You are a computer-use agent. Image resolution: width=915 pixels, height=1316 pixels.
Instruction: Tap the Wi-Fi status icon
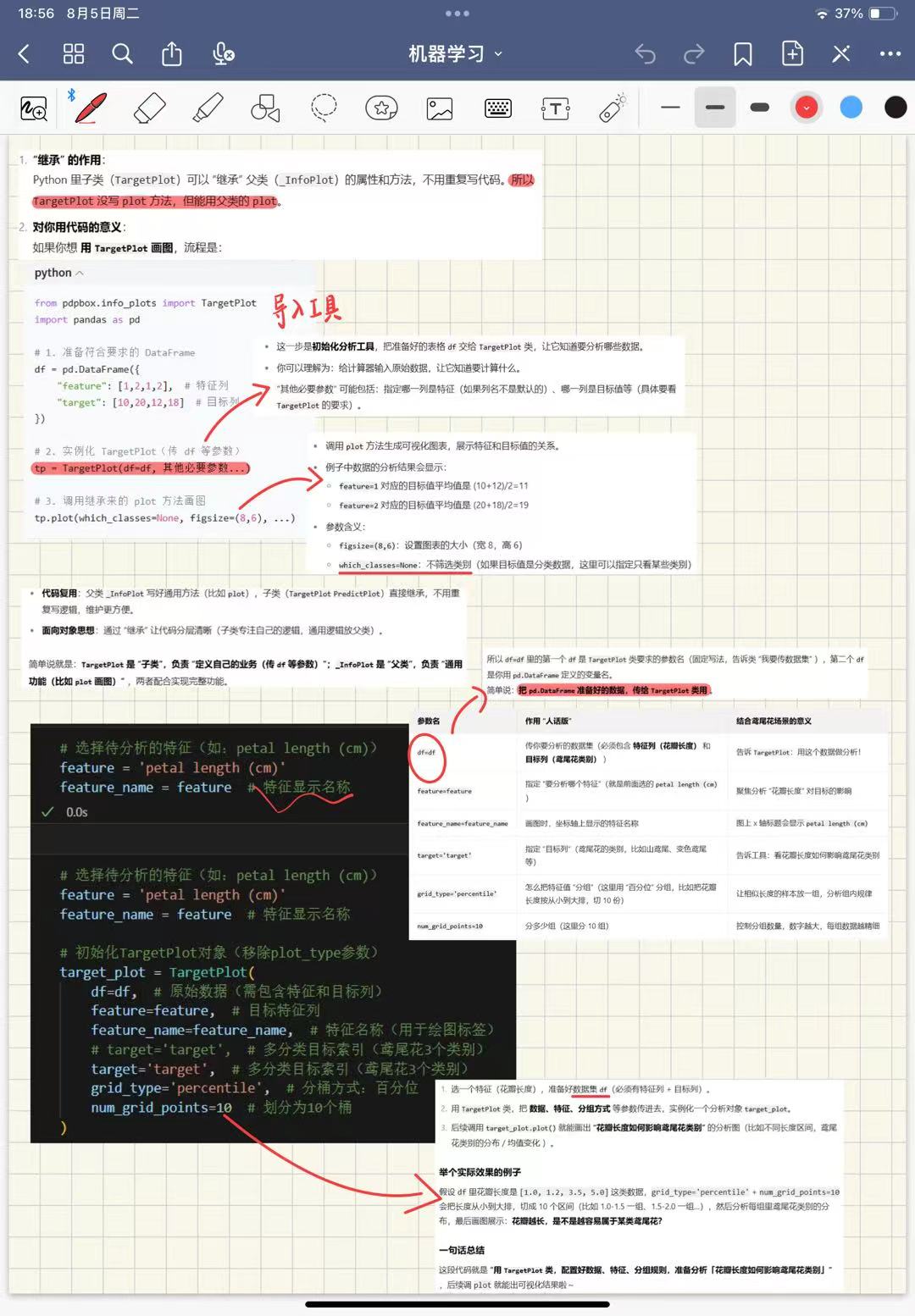[x=822, y=14]
